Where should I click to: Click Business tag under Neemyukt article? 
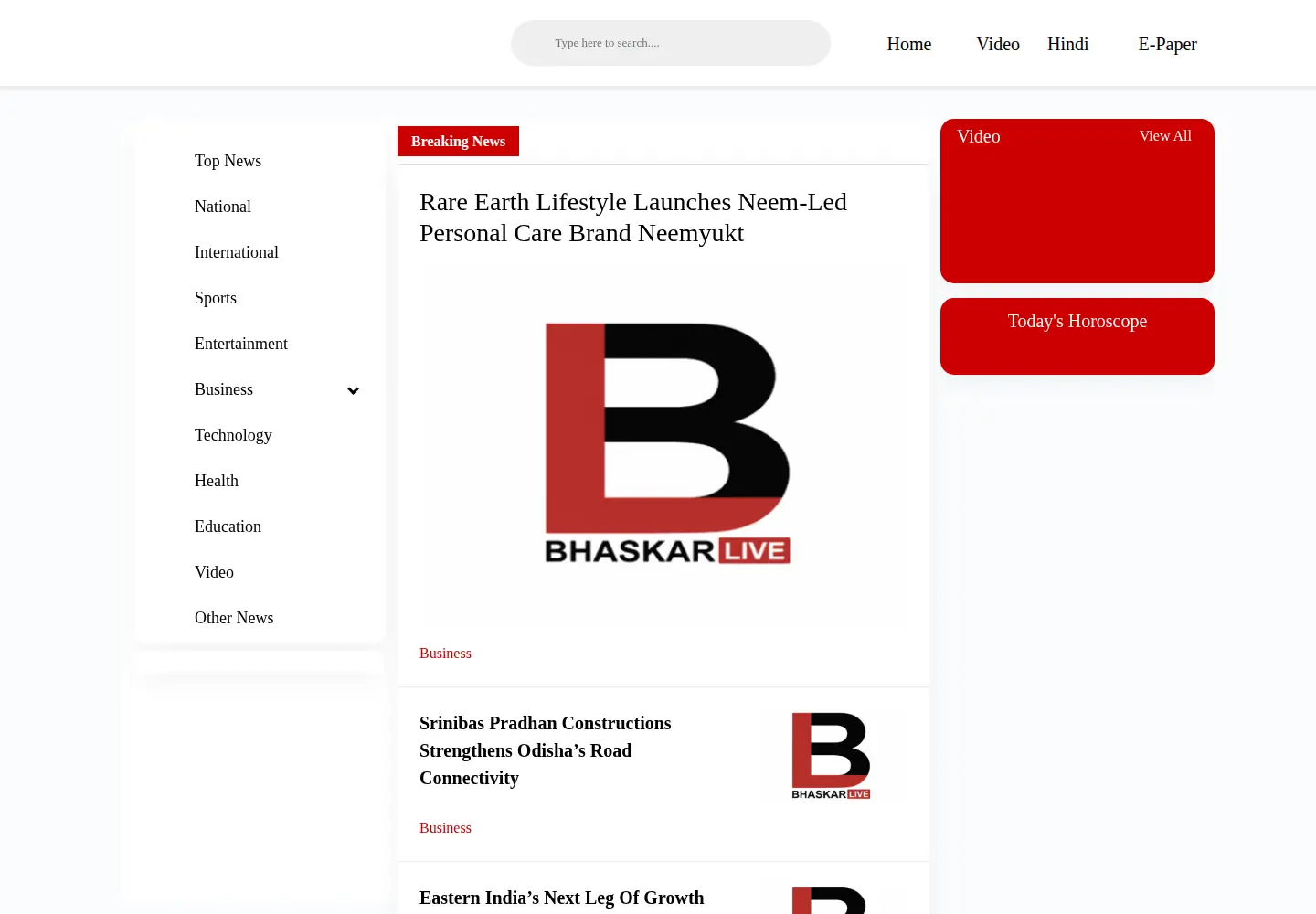click(445, 654)
